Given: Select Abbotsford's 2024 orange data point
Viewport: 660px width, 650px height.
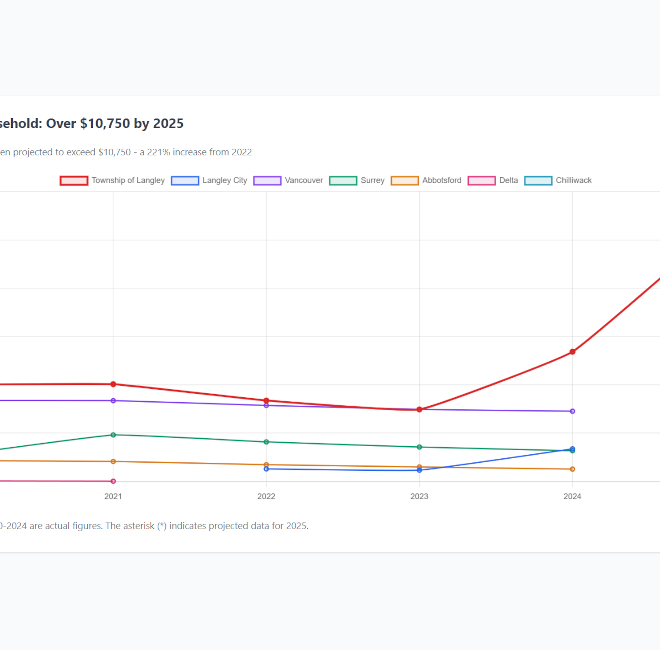Looking at the screenshot, I should [x=572, y=469].
